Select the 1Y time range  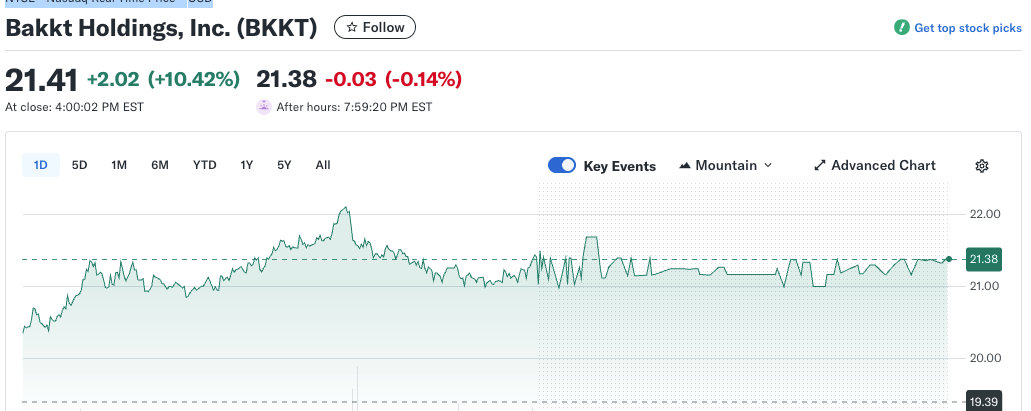pos(247,165)
